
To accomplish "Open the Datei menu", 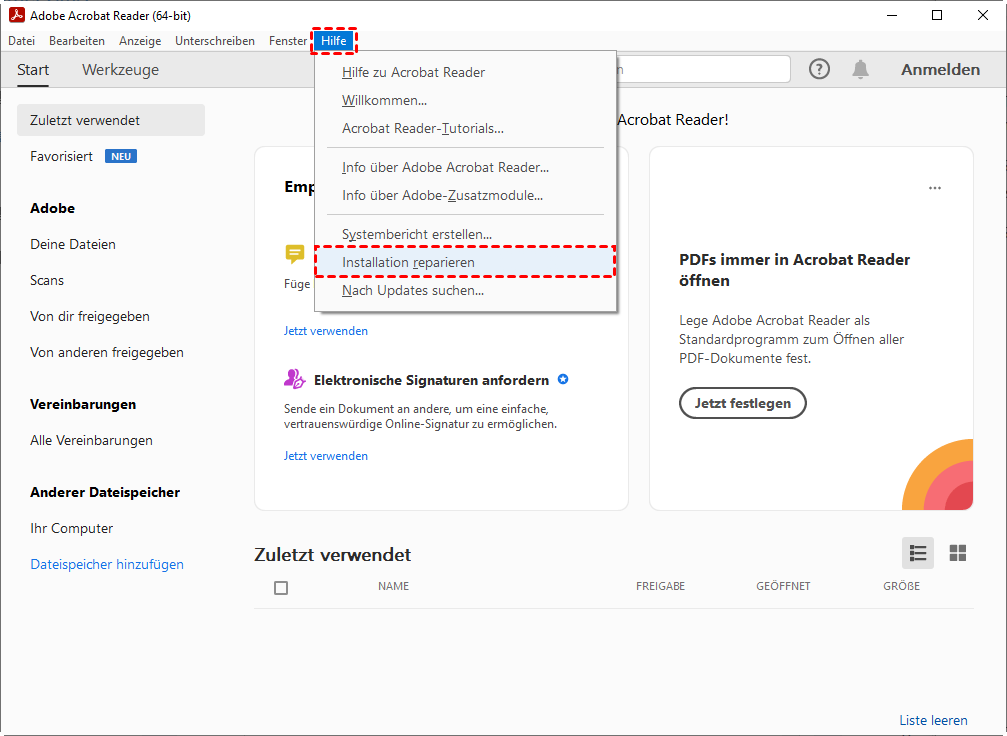I will [x=21, y=40].
